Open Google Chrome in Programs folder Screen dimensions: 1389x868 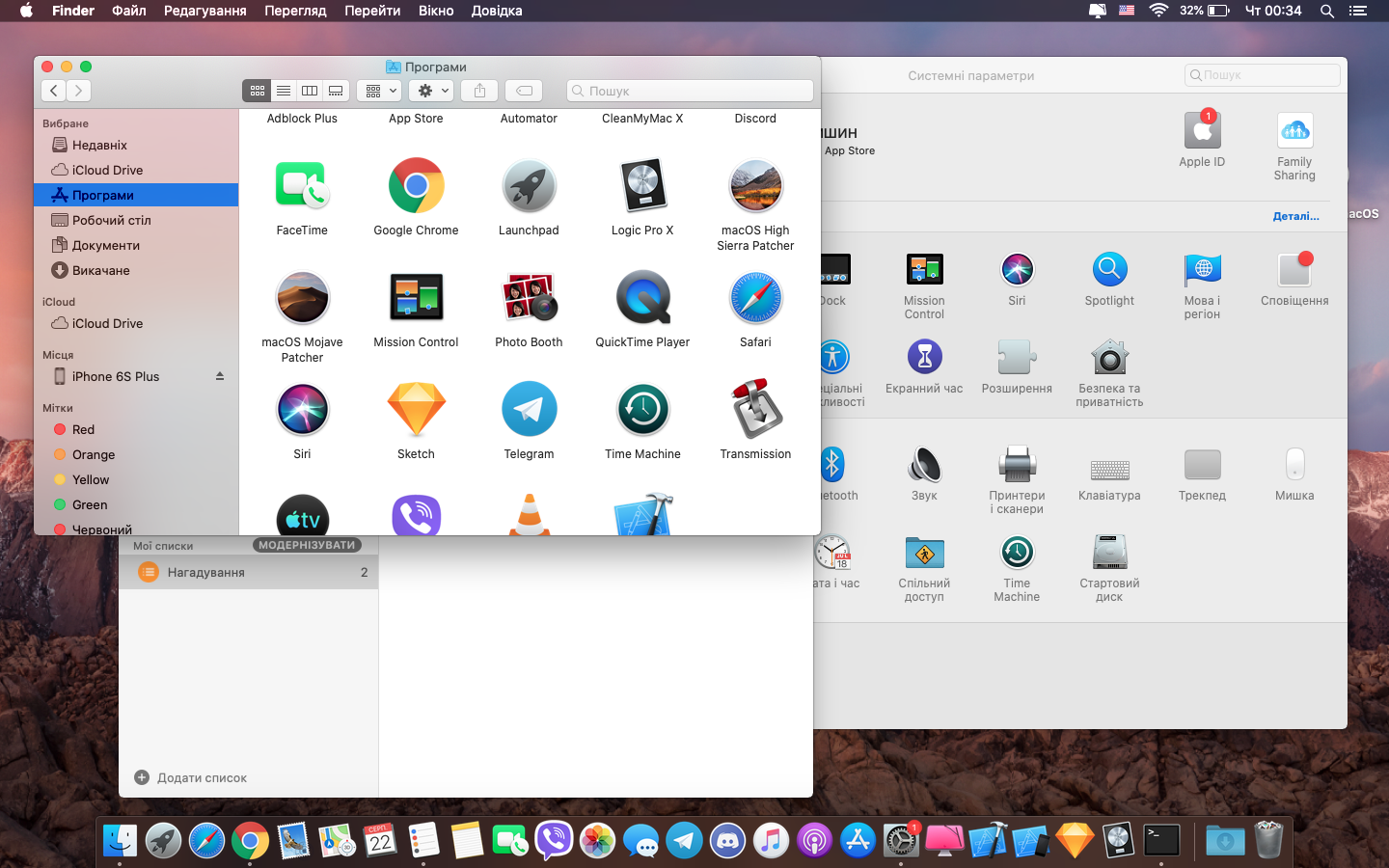click(416, 186)
